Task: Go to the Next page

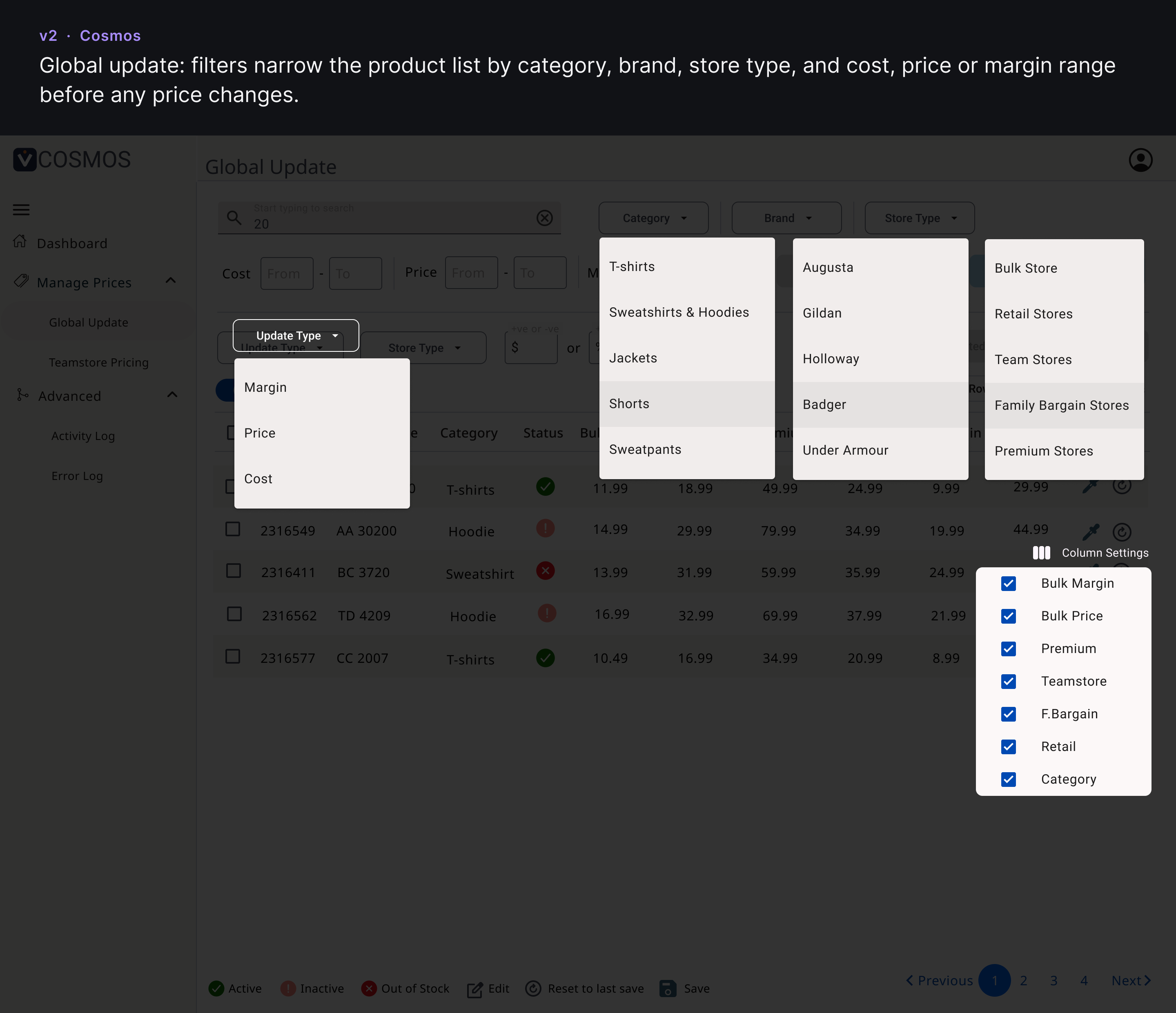Action: [1131, 981]
